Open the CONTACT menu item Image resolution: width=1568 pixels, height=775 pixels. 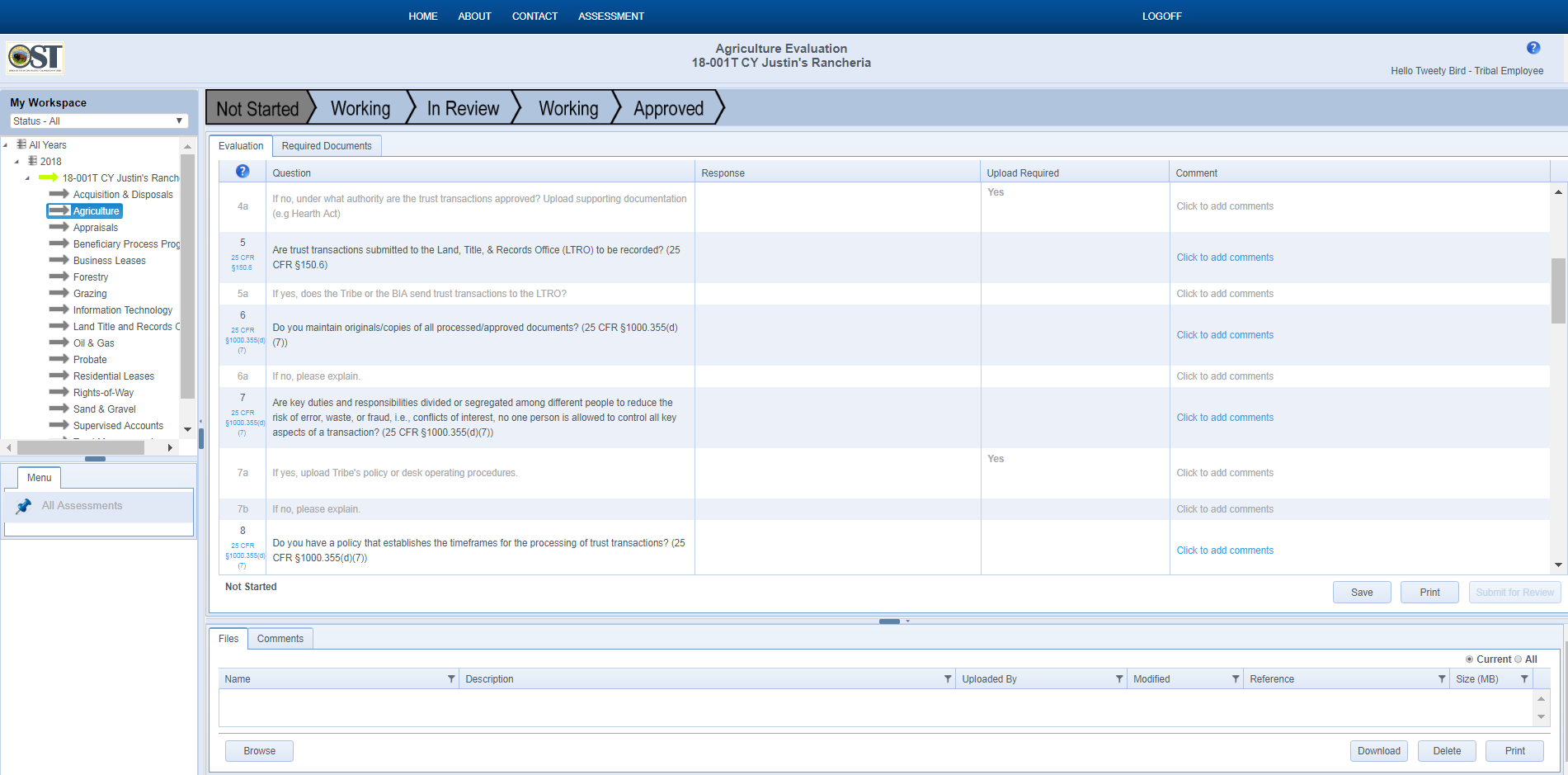pyautogui.click(x=534, y=17)
